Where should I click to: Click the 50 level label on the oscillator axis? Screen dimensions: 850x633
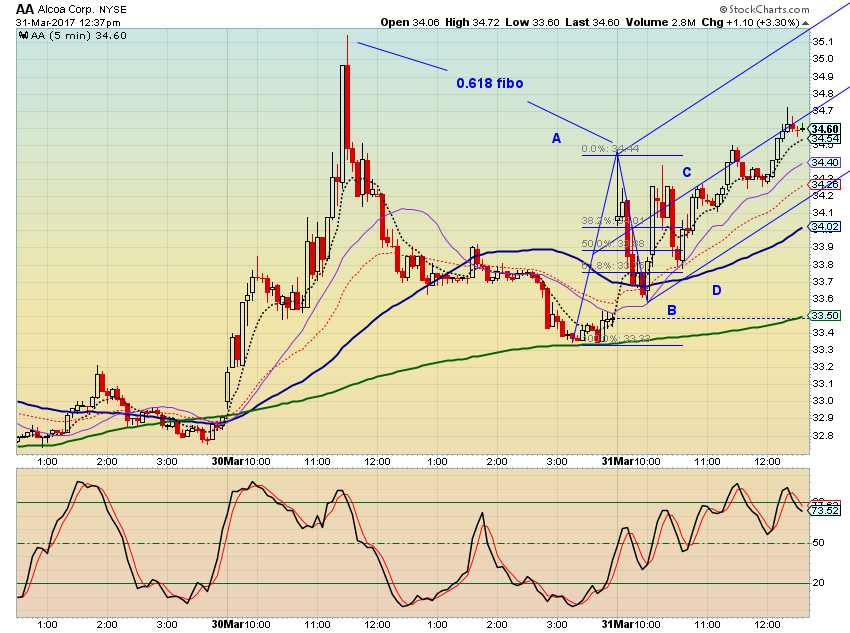click(818, 542)
